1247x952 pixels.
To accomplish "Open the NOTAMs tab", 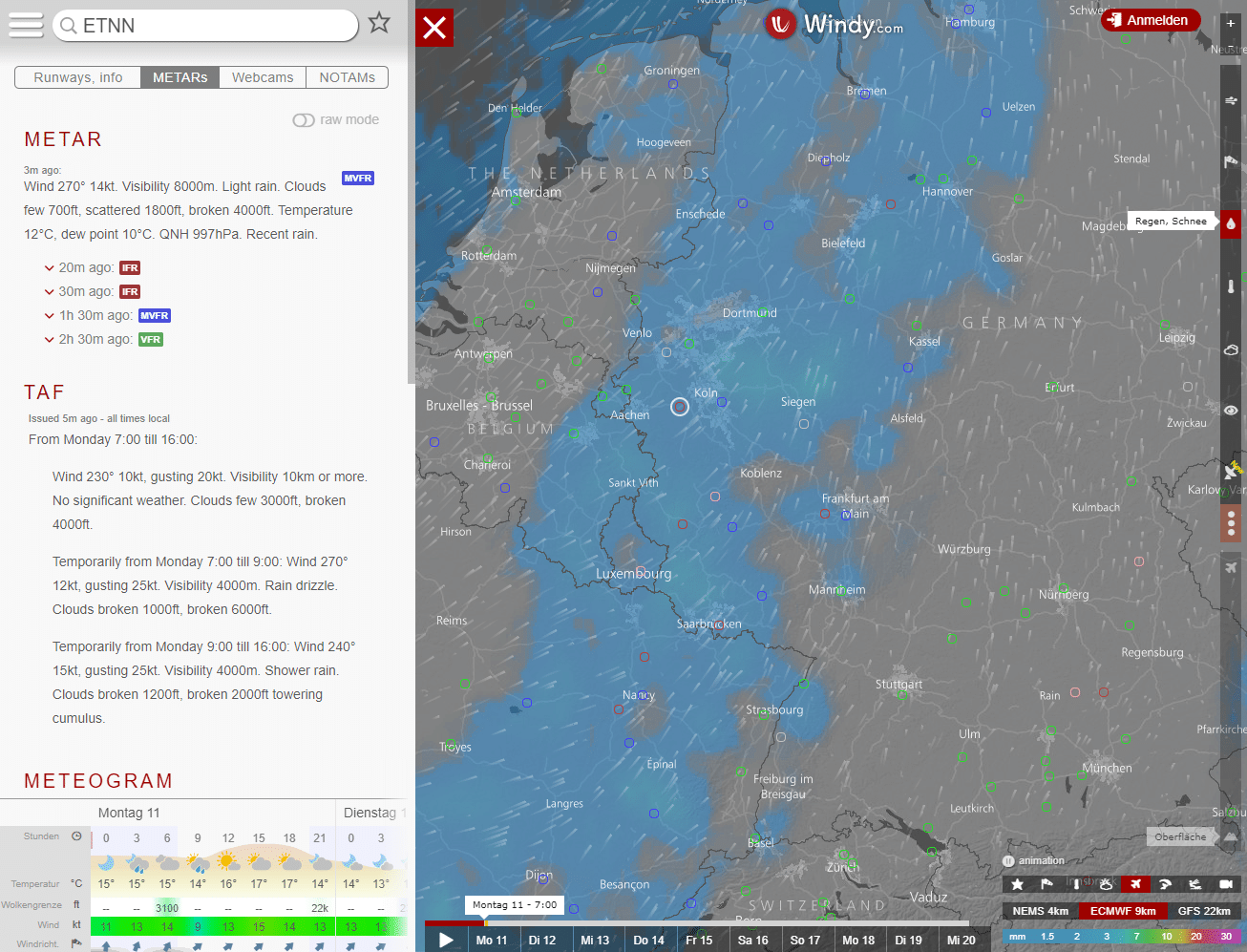I will pyautogui.click(x=347, y=77).
